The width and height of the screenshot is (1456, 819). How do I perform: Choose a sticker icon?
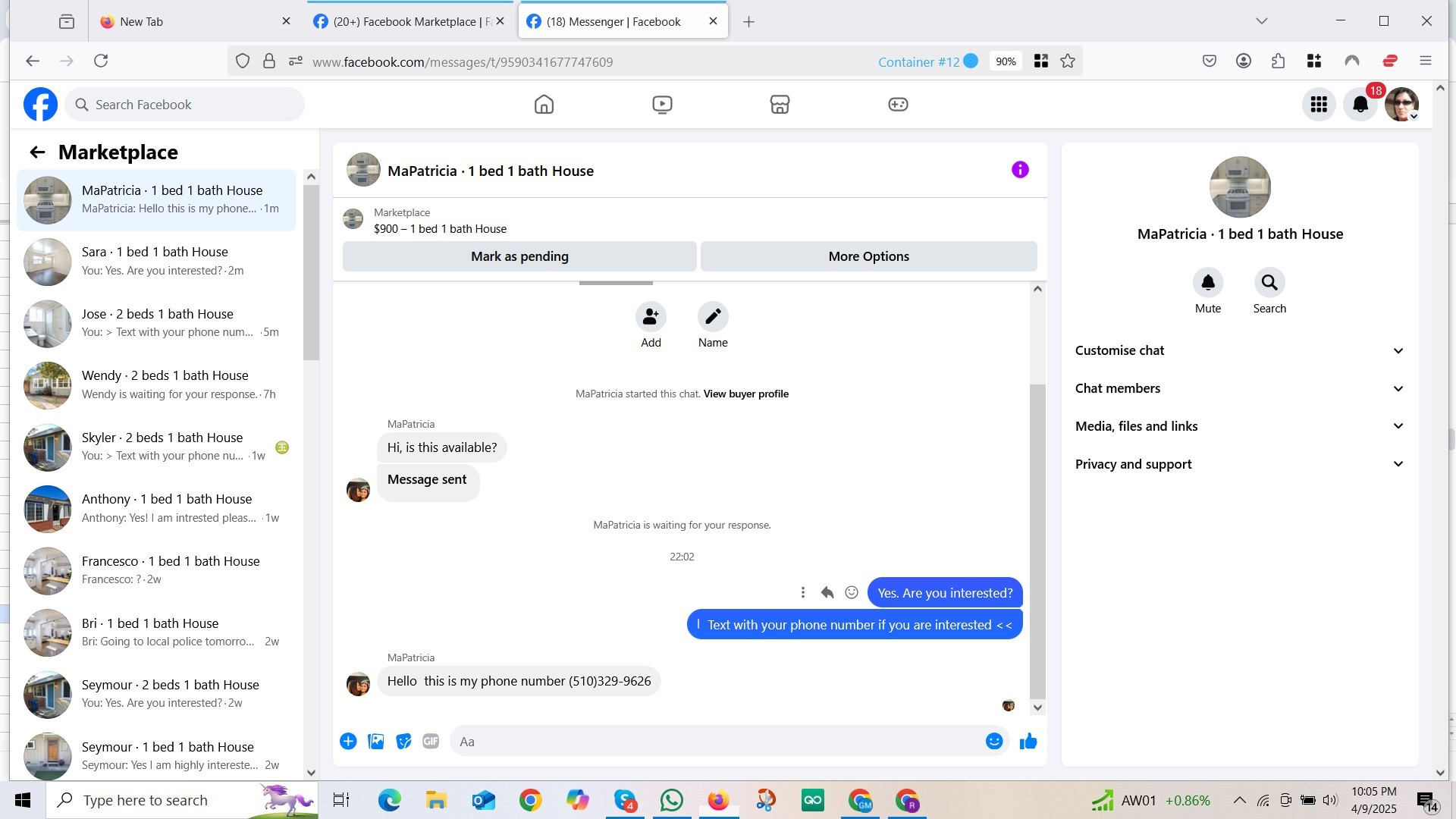pyautogui.click(x=403, y=742)
